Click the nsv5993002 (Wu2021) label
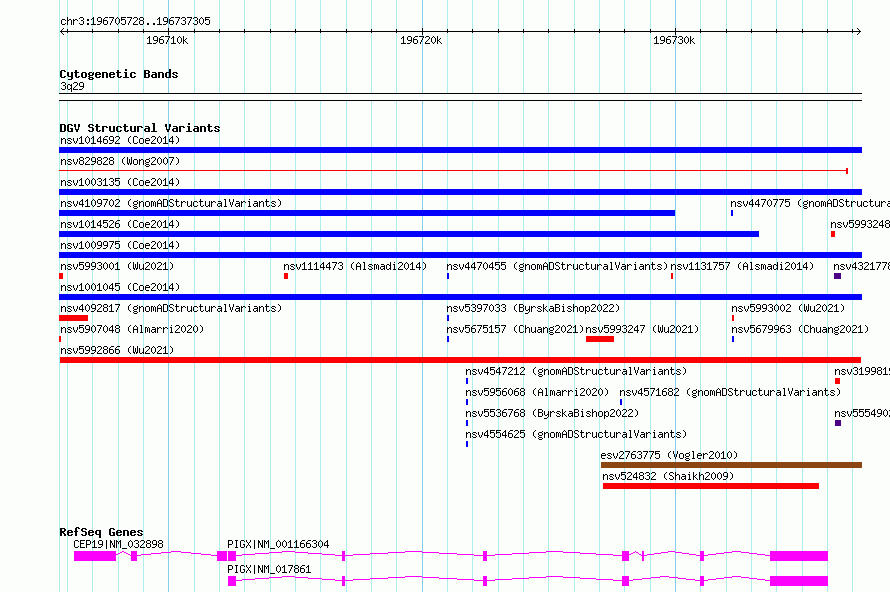 (788, 308)
